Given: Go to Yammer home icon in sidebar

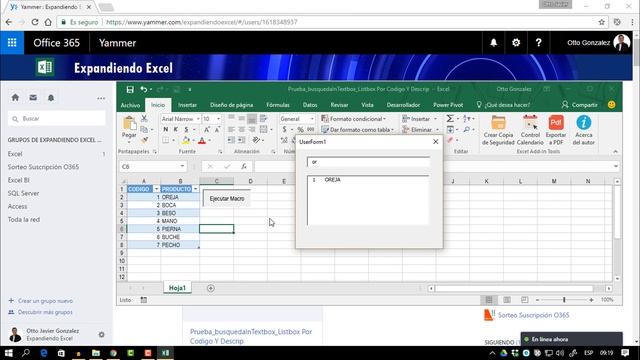Looking at the screenshot, I should click(x=15, y=98).
